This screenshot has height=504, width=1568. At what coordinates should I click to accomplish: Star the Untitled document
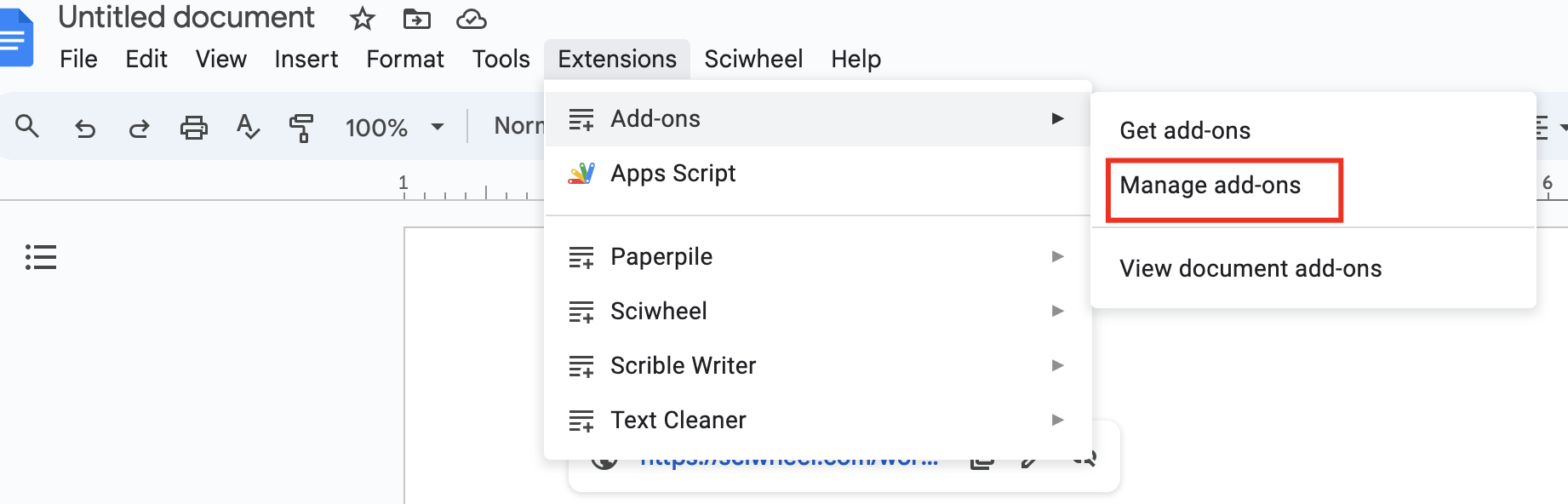pos(363,19)
